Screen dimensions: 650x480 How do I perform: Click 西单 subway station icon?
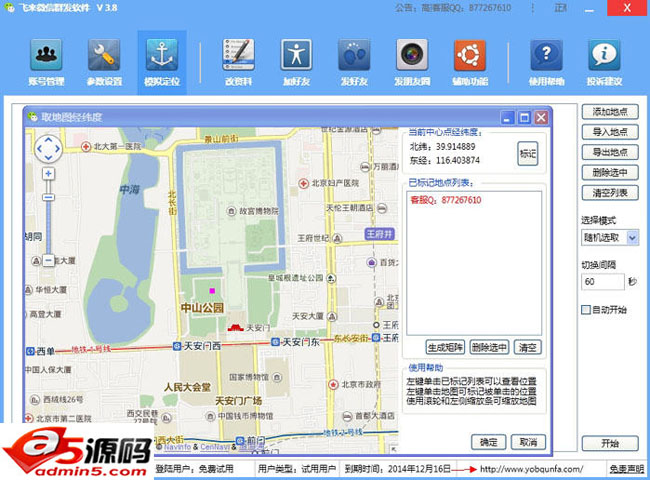click(30, 351)
